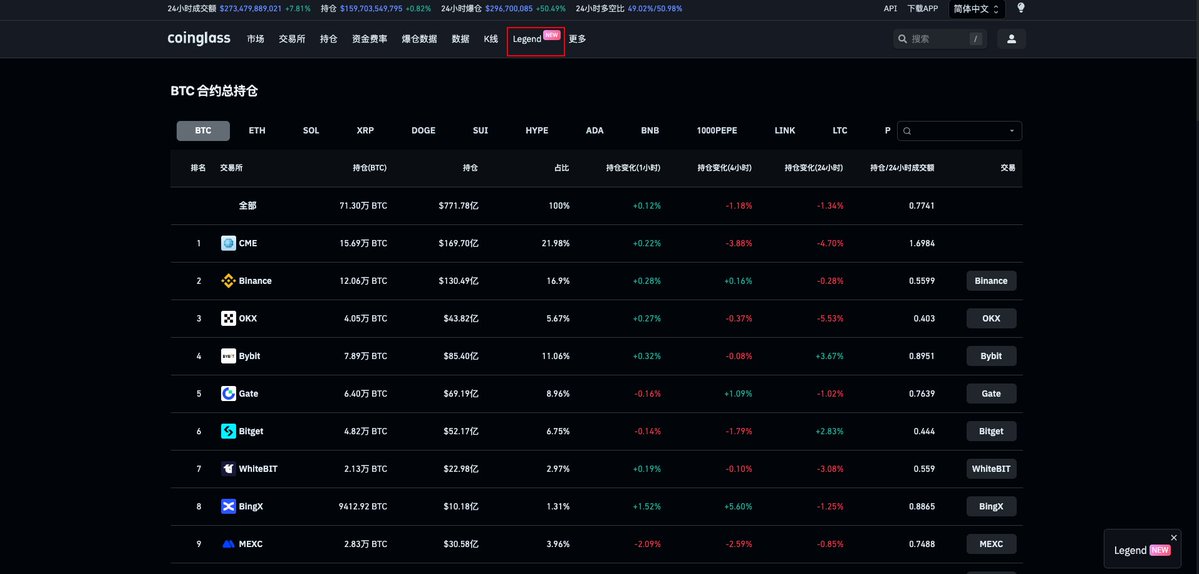Sort by 持仓变化(1小时) column header

point(633,167)
